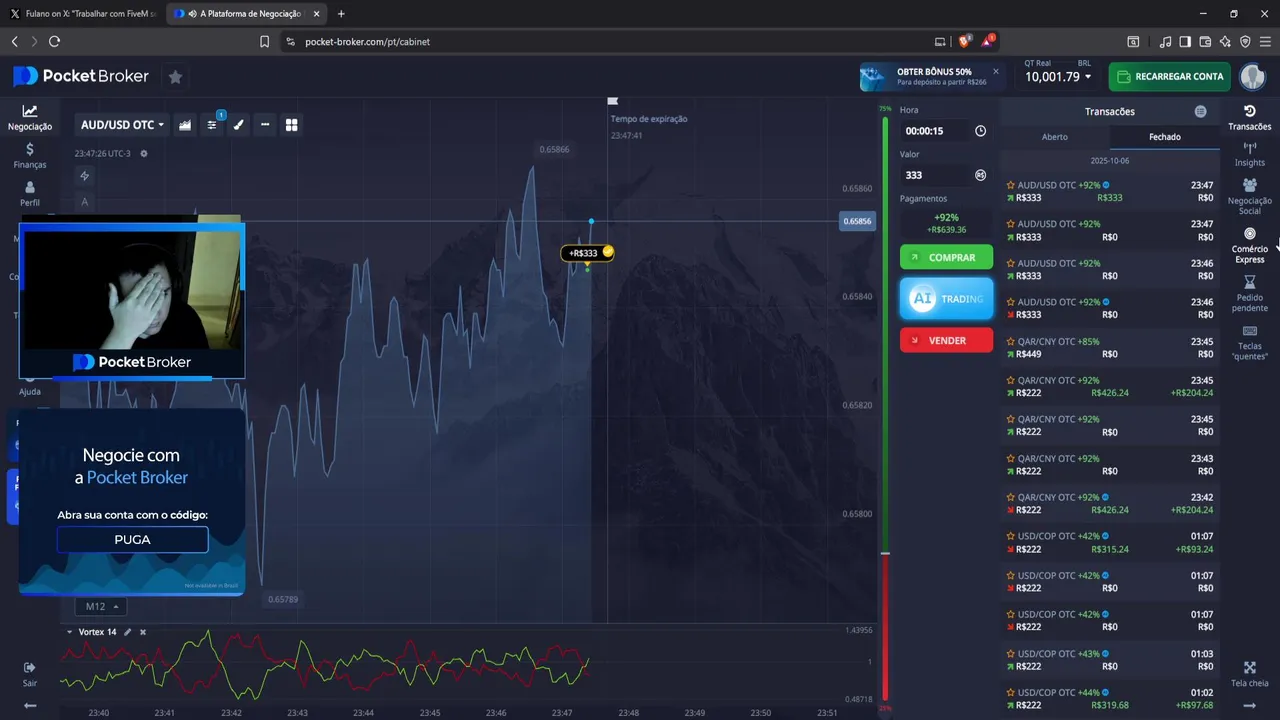
Task: Click the 2025-10-06 date header
Action: pos(1109,161)
